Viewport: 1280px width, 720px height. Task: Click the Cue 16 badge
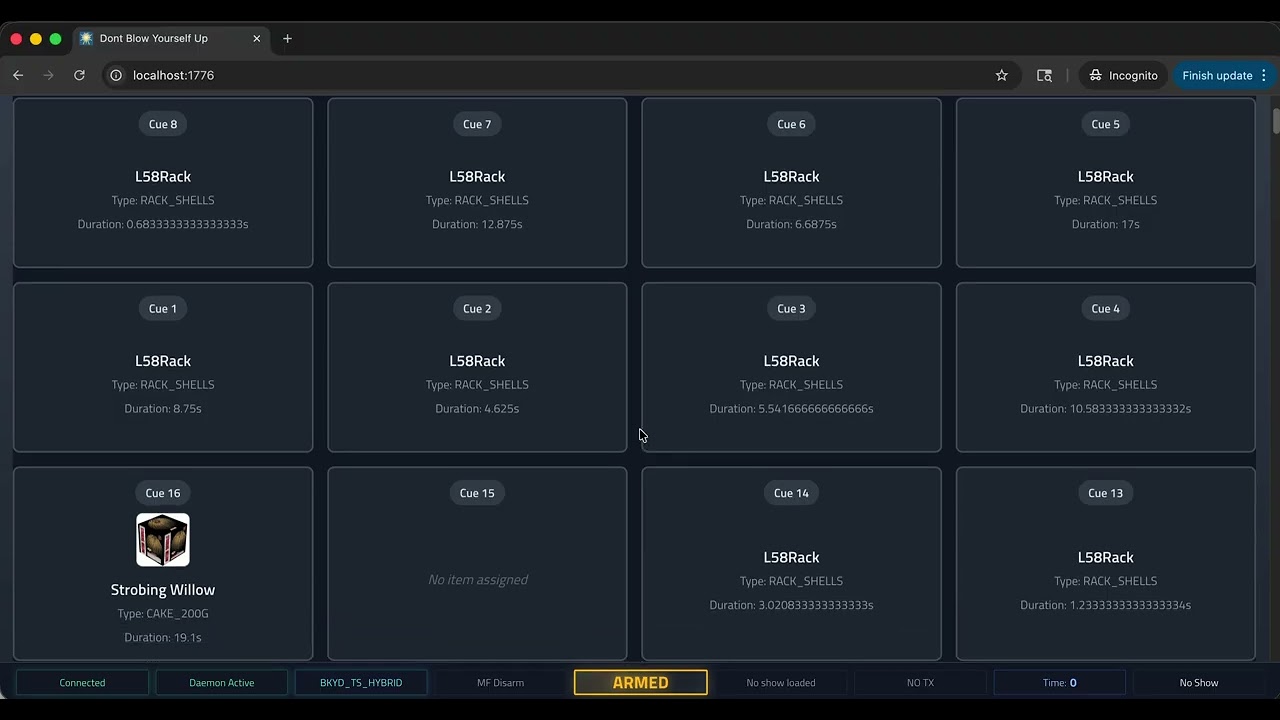[x=163, y=493]
